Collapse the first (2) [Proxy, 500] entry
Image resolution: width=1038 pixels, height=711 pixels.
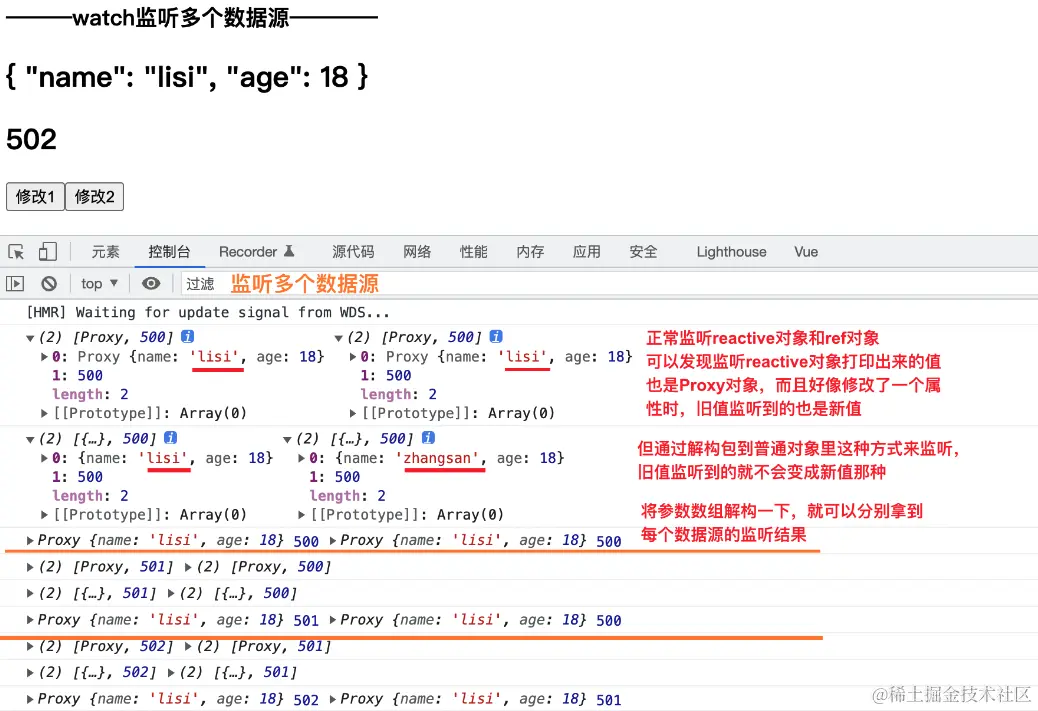(x=28, y=337)
